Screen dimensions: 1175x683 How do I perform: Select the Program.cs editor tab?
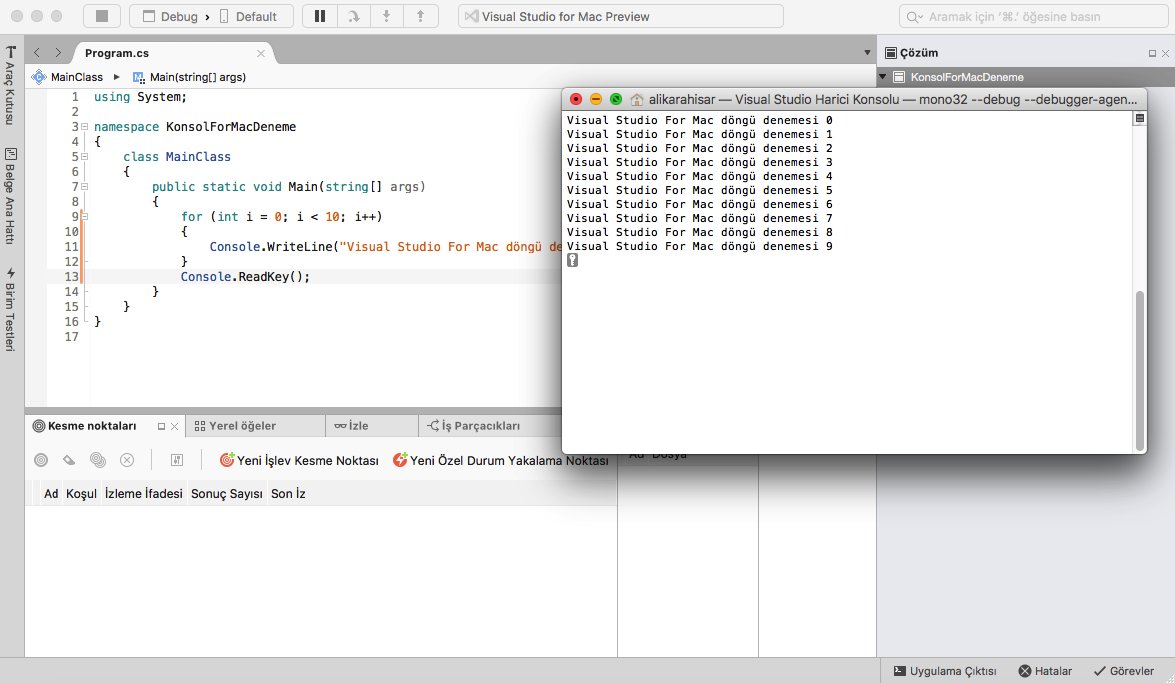click(117, 53)
